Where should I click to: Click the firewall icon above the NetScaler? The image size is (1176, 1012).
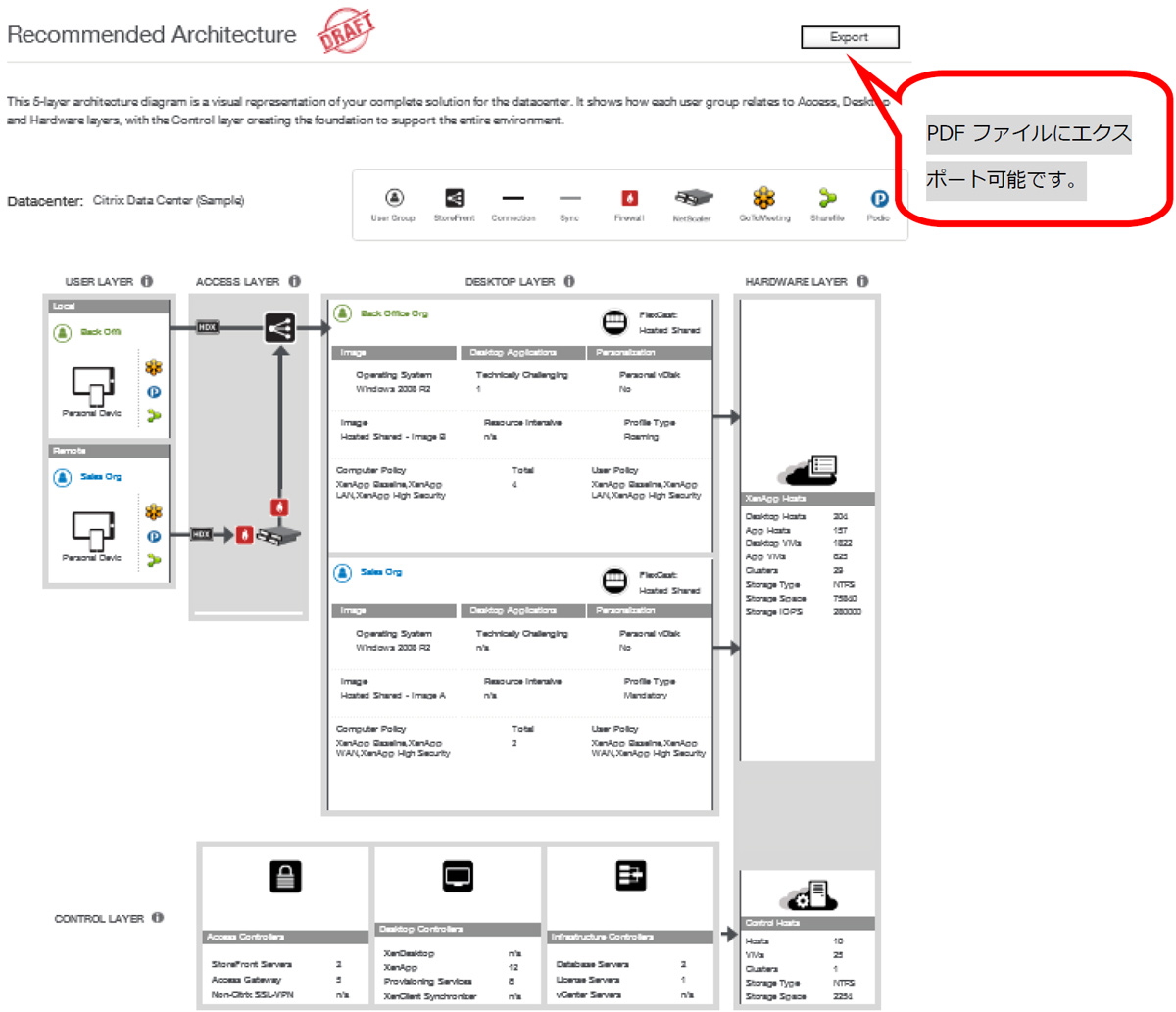click(x=279, y=507)
